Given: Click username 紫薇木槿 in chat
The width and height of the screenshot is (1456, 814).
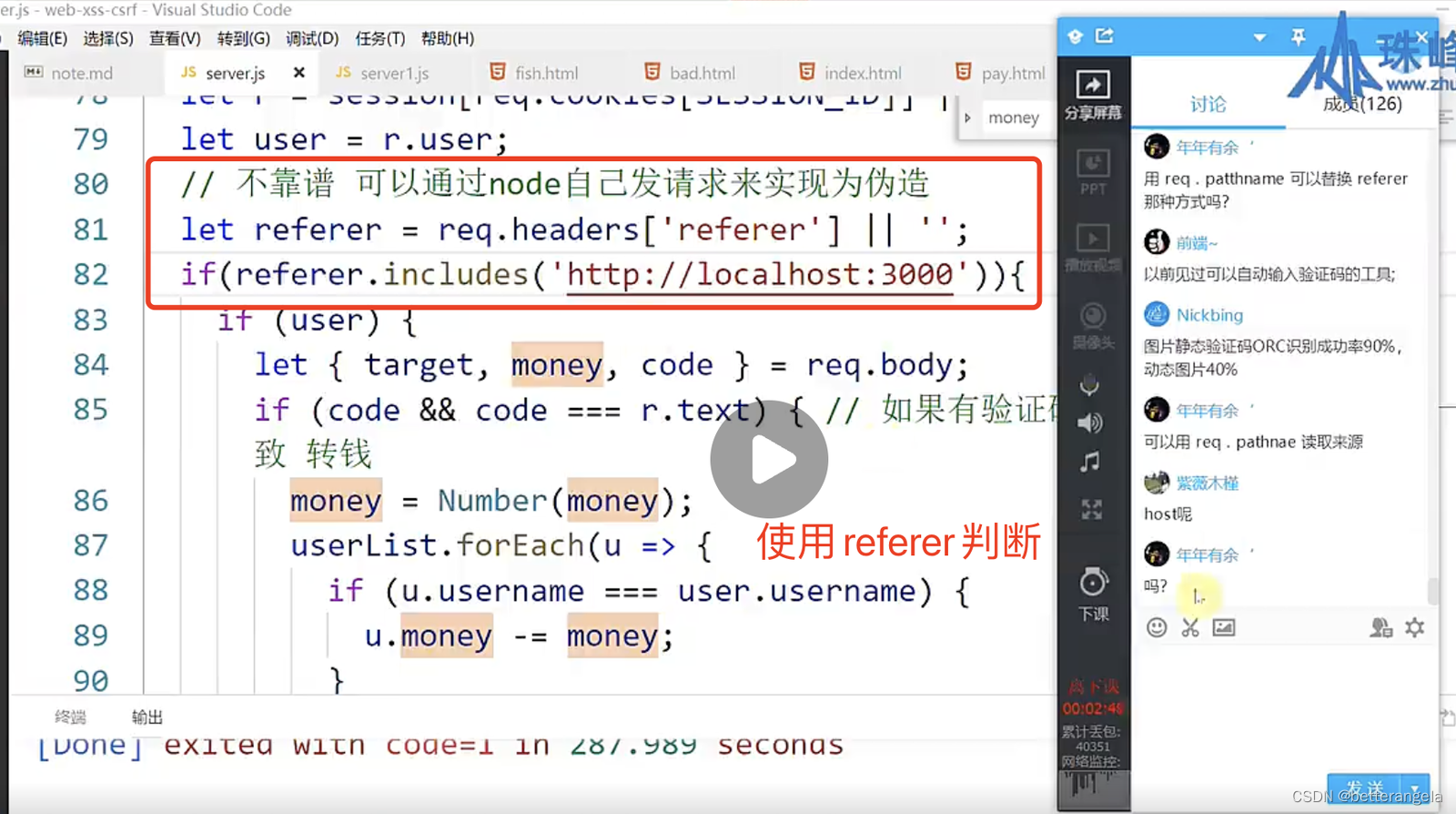Looking at the screenshot, I should (x=1208, y=483).
